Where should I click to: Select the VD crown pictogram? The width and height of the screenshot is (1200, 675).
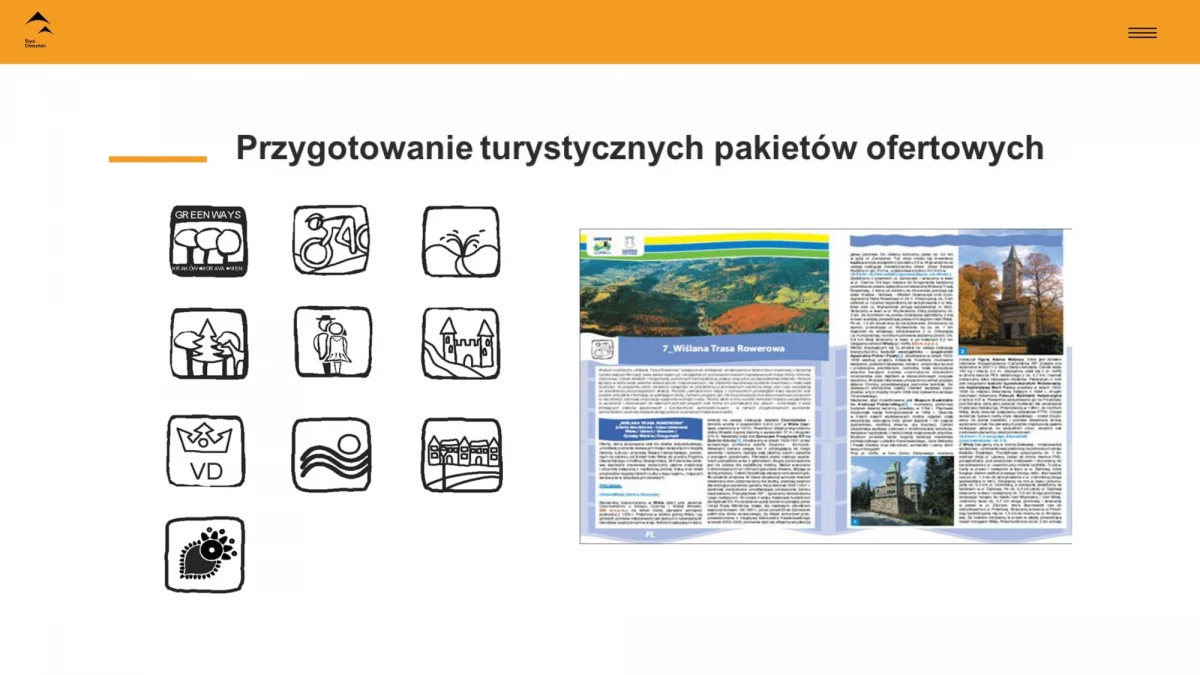[x=205, y=453]
